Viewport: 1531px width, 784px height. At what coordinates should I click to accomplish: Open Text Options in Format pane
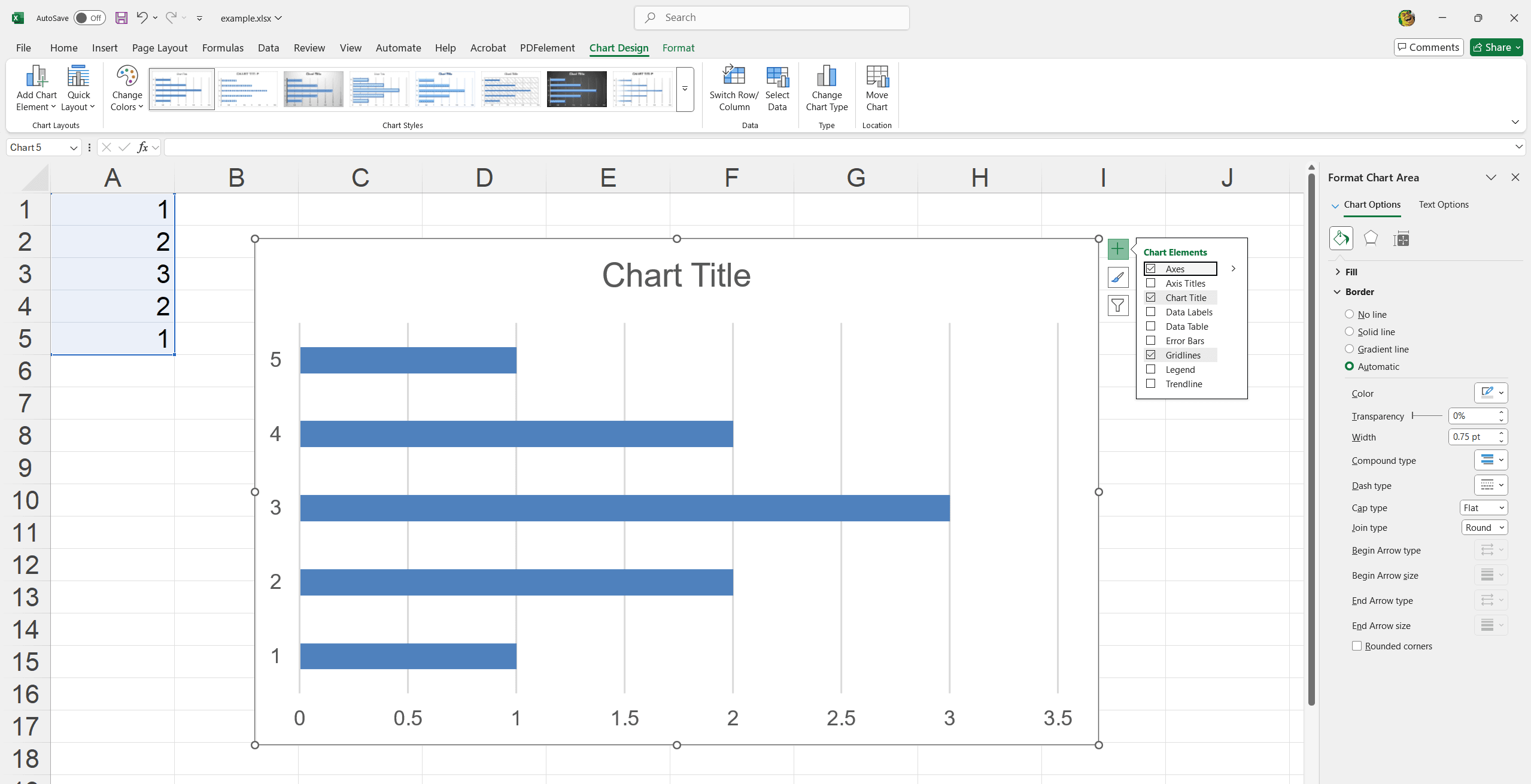click(x=1444, y=204)
